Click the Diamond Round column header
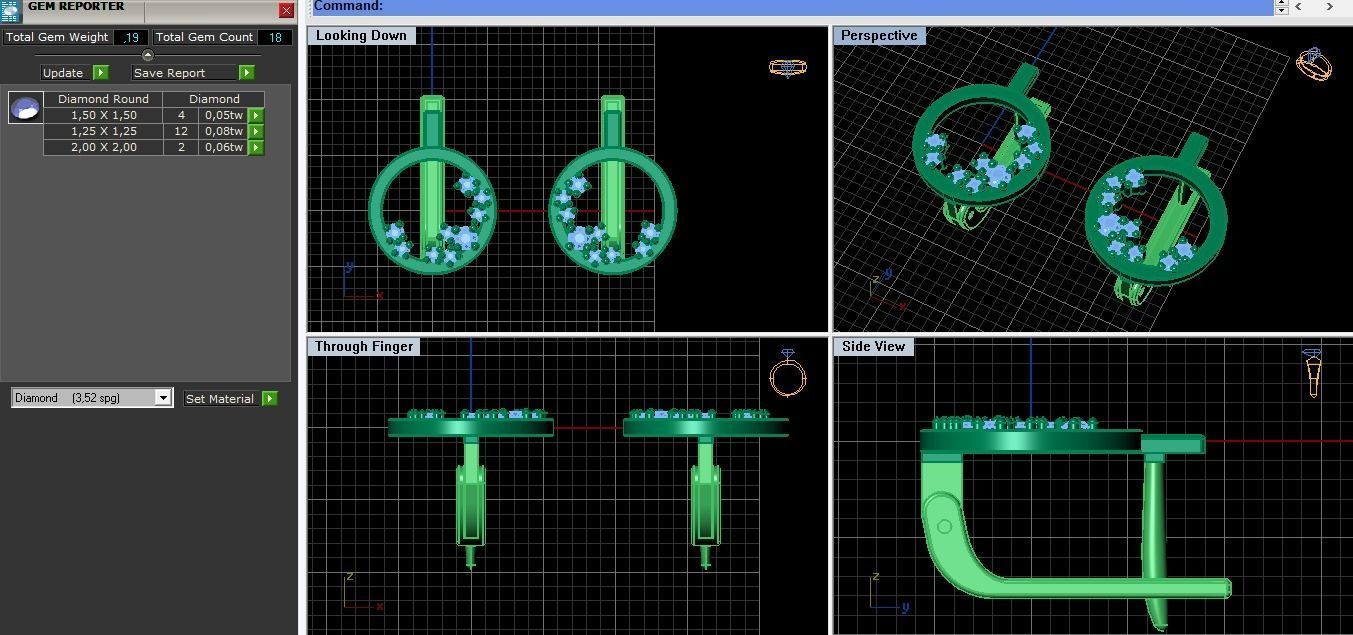Screen dimensions: 1353x635 tap(103, 99)
